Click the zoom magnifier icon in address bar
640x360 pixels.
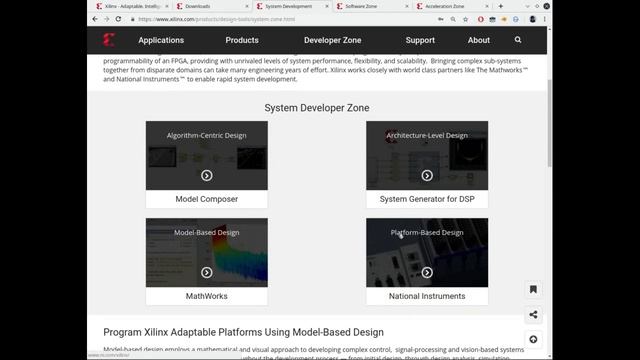point(453,19)
